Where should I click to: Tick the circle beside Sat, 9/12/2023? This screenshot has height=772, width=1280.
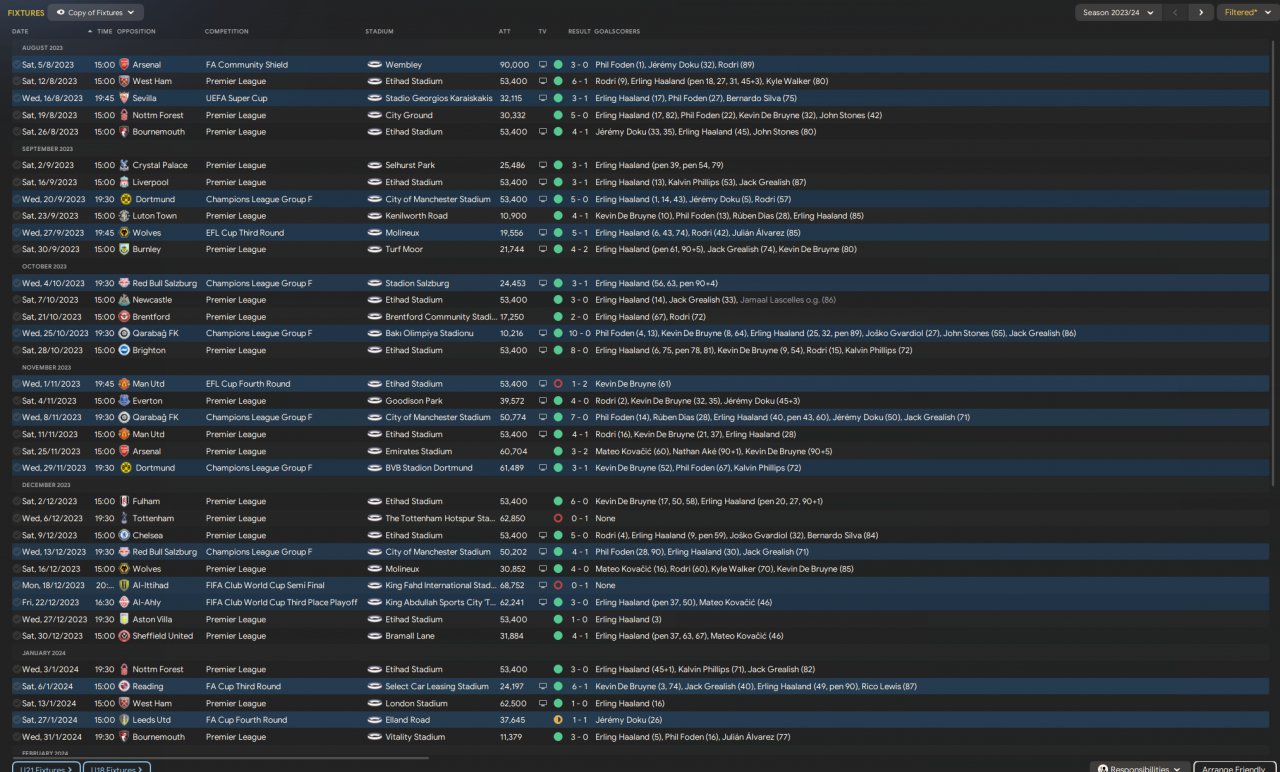[16, 535]
